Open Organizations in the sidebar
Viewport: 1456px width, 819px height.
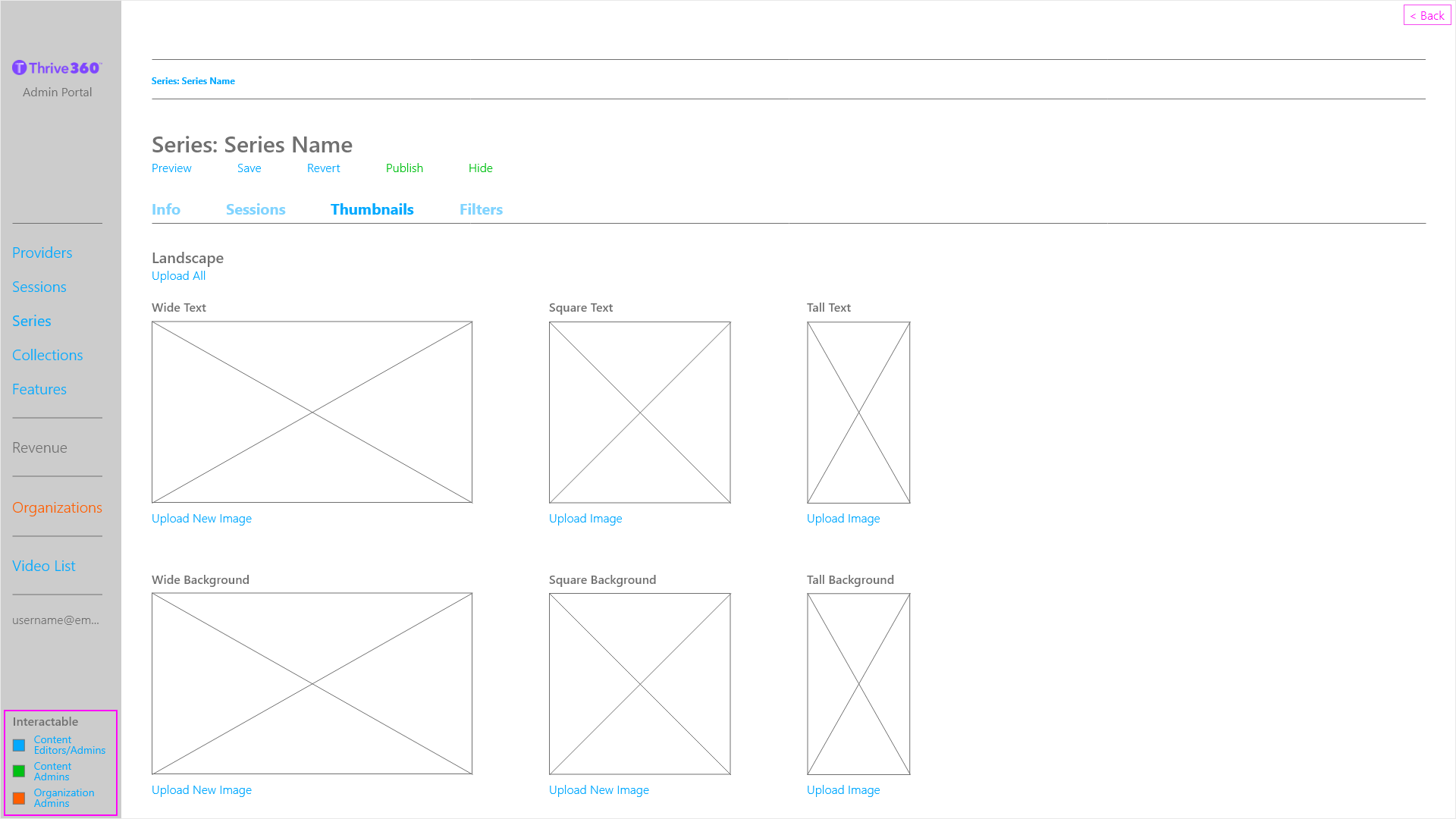[x=57, y=507]
